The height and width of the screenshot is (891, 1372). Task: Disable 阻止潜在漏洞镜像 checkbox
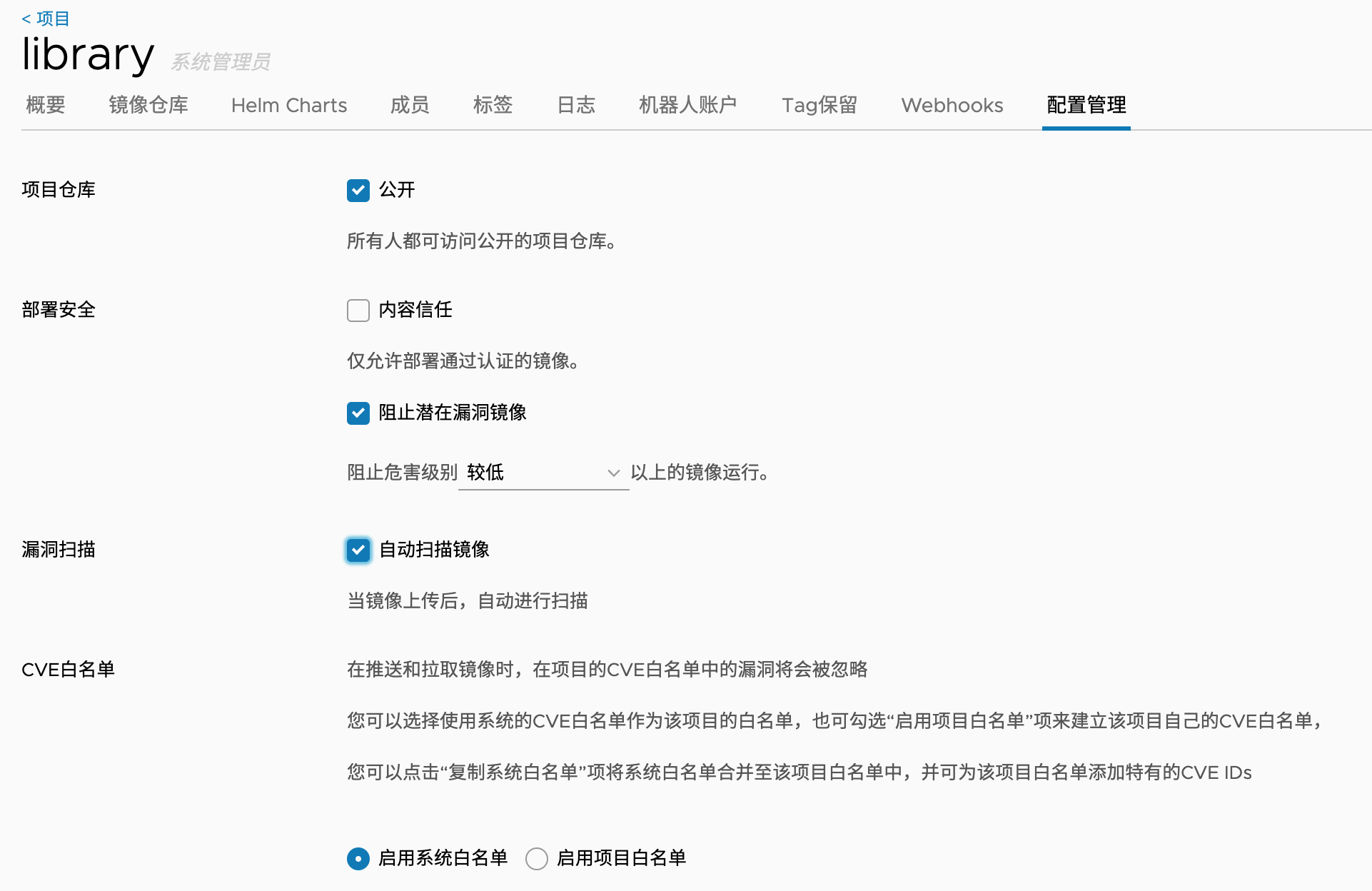tap(358, 413)
